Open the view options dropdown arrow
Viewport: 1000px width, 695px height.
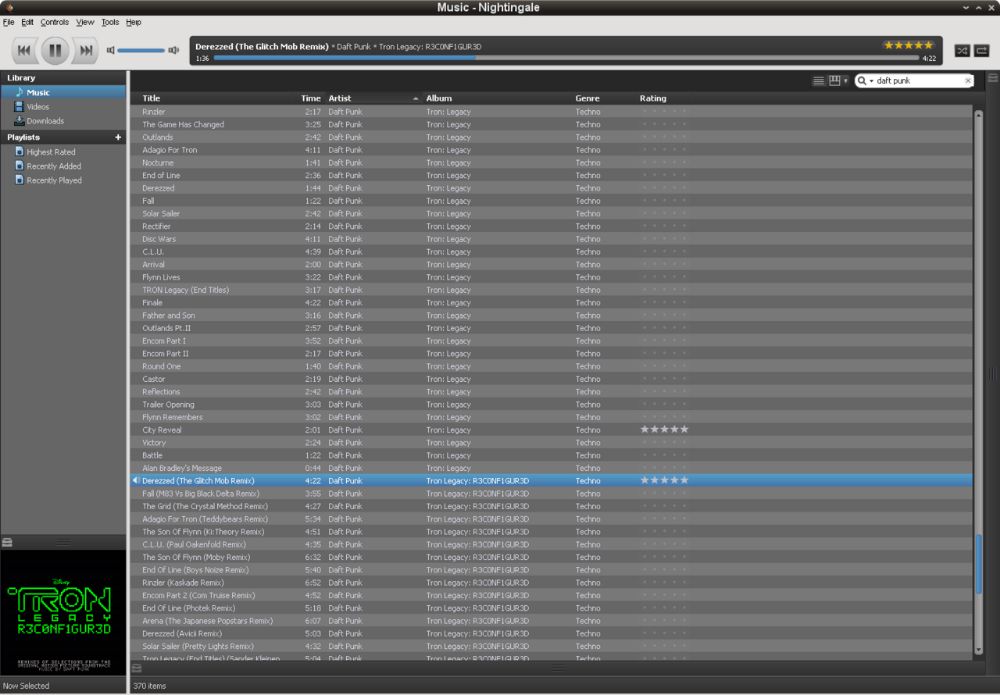tap(846, 81)
